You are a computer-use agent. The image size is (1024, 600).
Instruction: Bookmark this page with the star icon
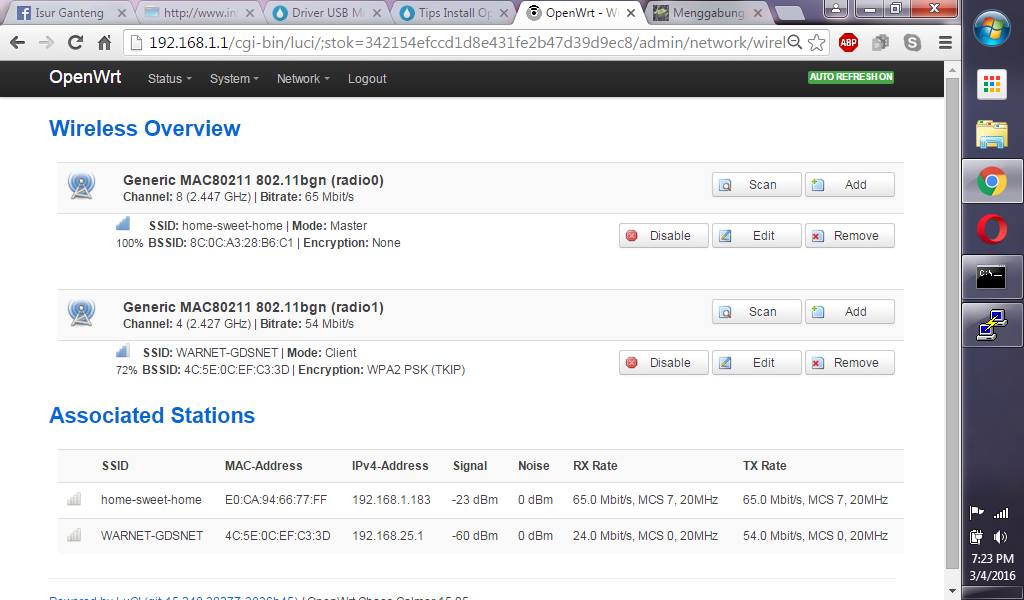816,43
